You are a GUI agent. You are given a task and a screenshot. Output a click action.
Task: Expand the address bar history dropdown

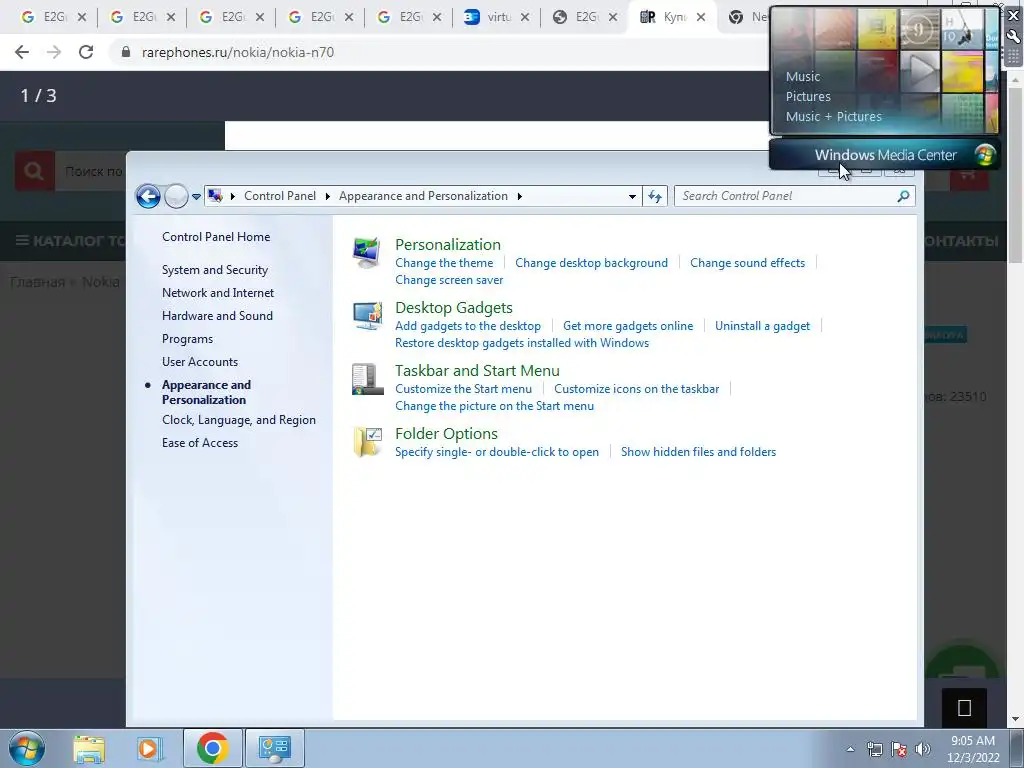click(632, 196)
